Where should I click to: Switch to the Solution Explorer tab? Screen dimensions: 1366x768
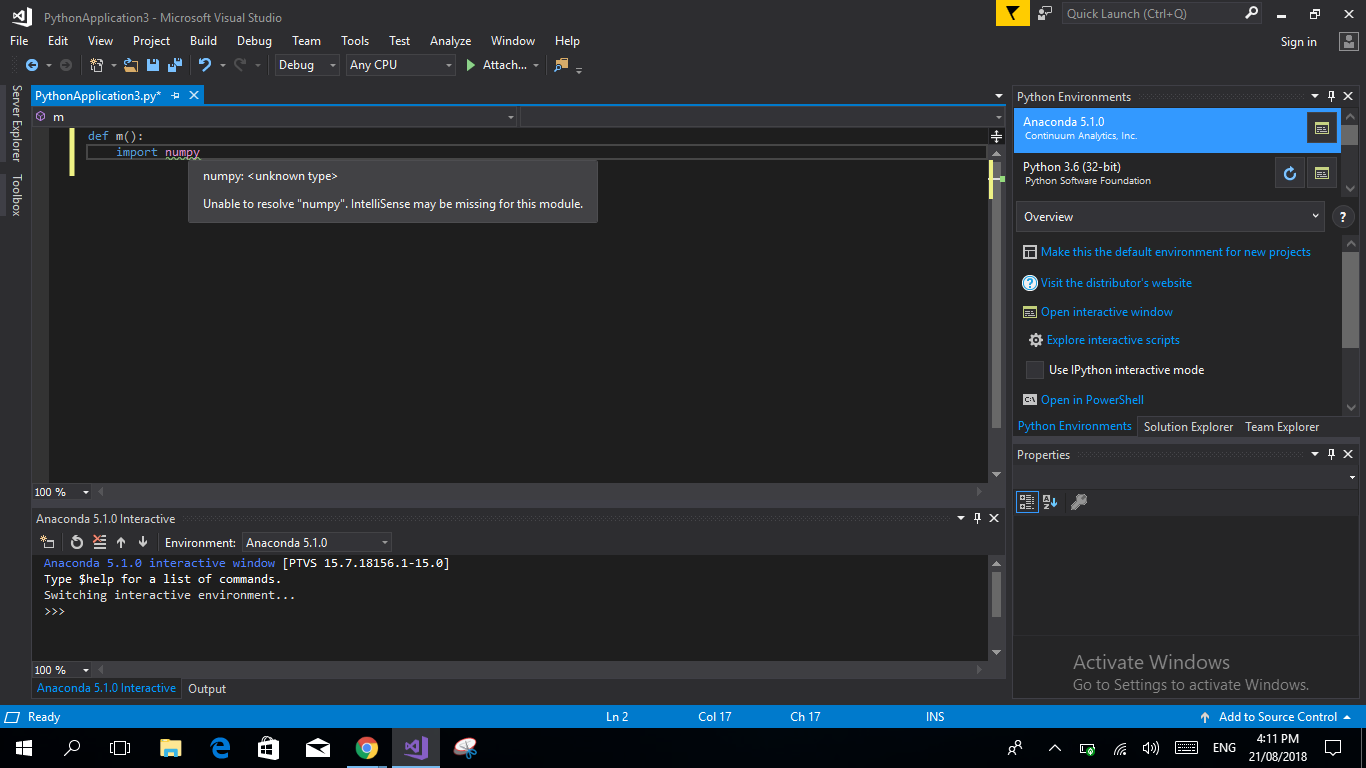pyautogui.click(x=1188, y=426)
